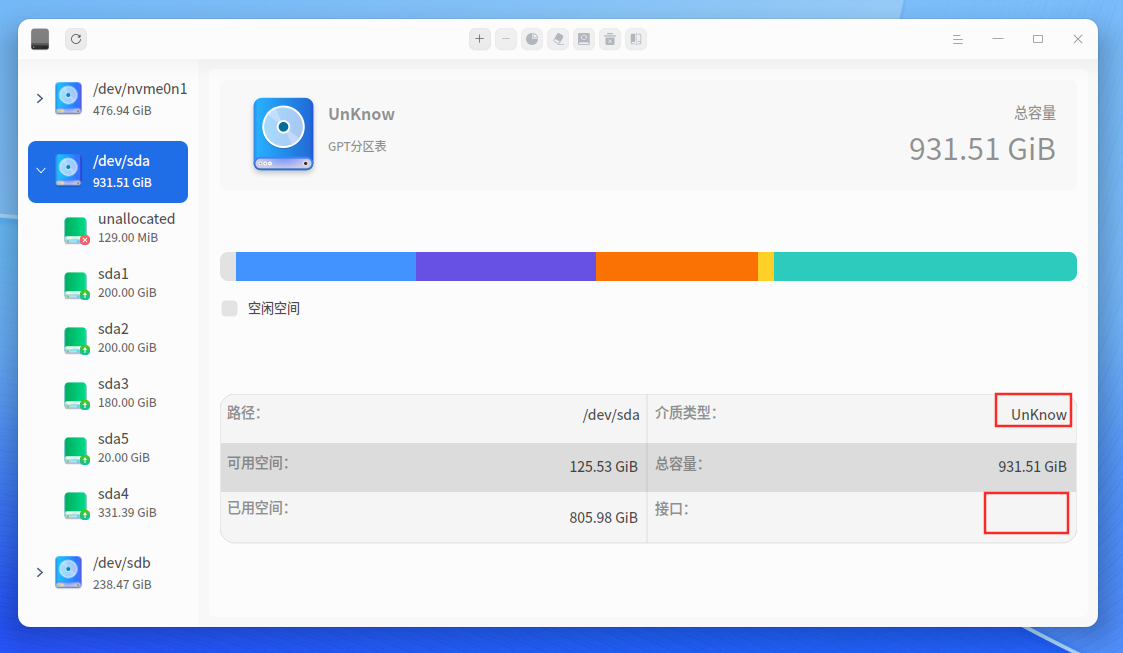Click the unallocated partition icon with red x
This screenshot has width=1123, height=653.
(76, 230)
